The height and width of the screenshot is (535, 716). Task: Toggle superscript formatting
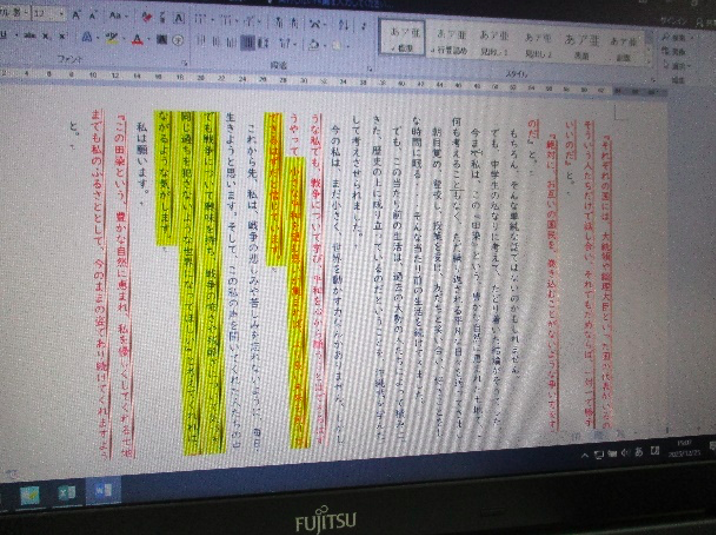(x=62, y=36)
